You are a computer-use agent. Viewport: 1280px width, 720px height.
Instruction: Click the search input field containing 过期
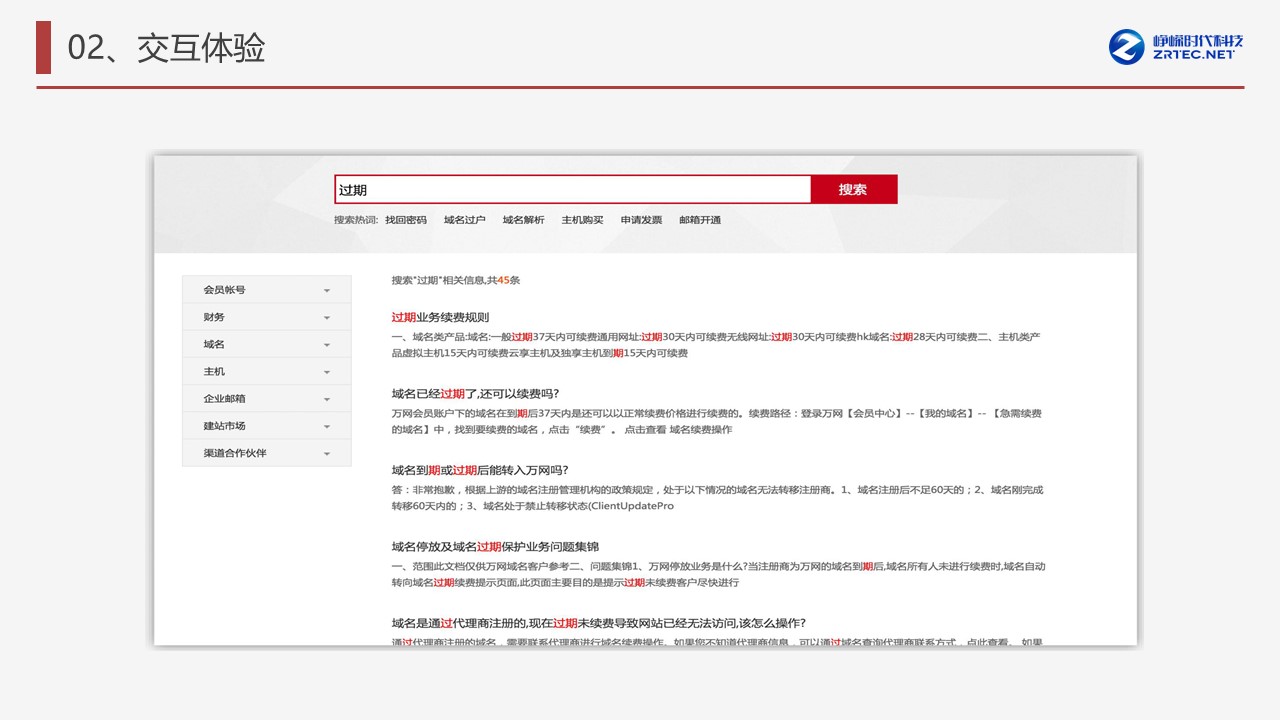point(572,190)
